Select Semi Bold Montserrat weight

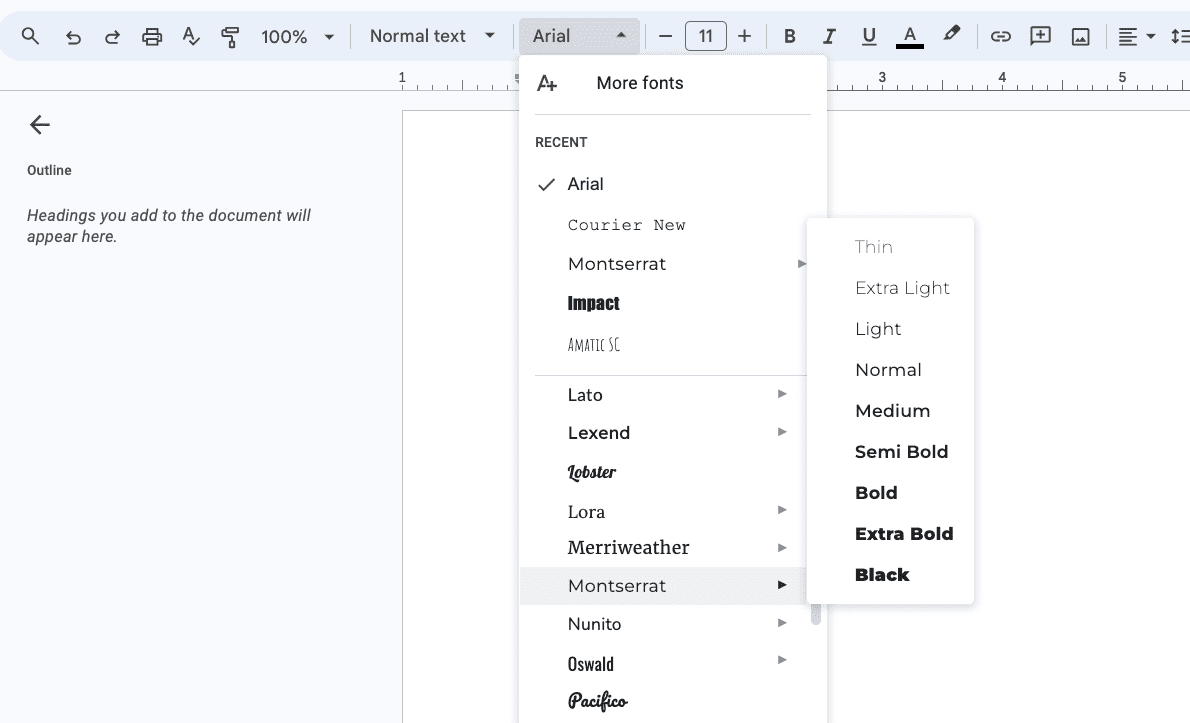point(901,452)
